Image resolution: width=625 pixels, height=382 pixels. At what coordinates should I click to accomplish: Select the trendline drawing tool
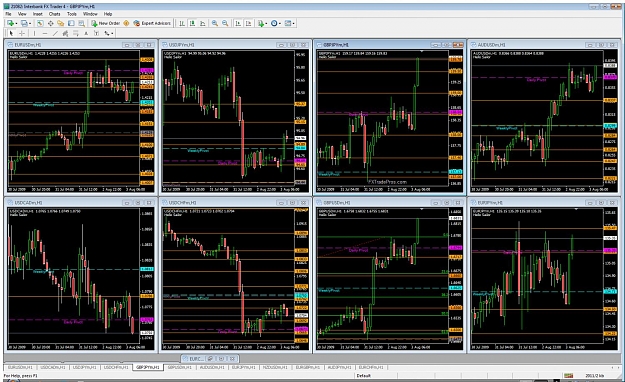55,33
